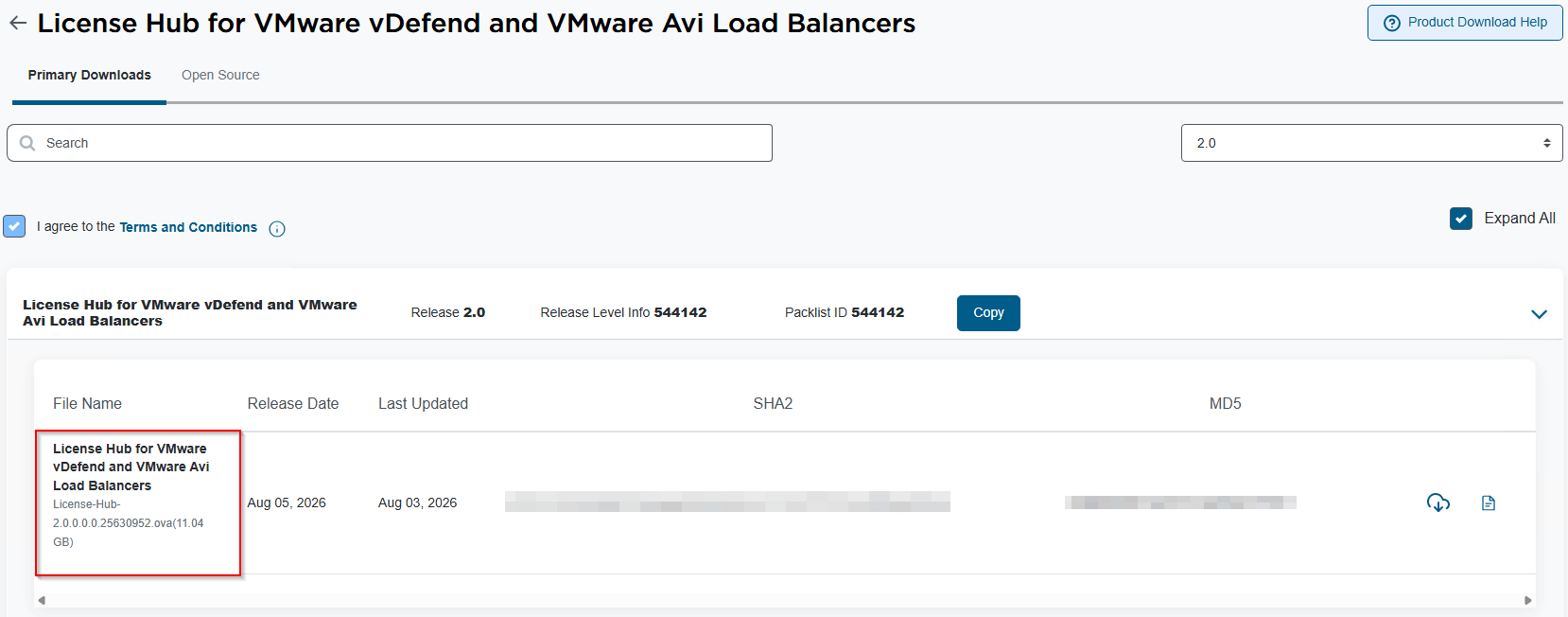1568x617 pixels.
Task: Switch to the Open Source tab
Action: pyautogui.click(x=220, y=75)
